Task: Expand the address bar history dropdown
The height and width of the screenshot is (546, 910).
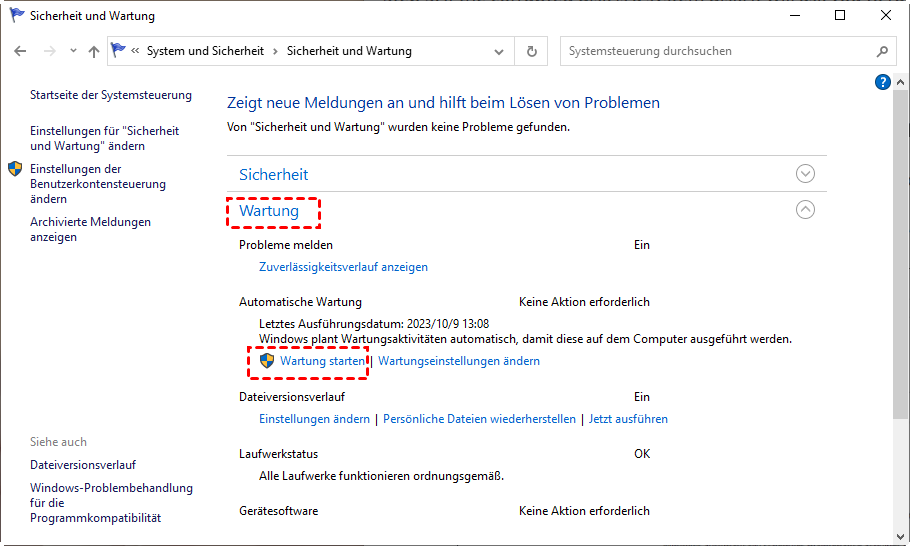Action: (499, 52)
